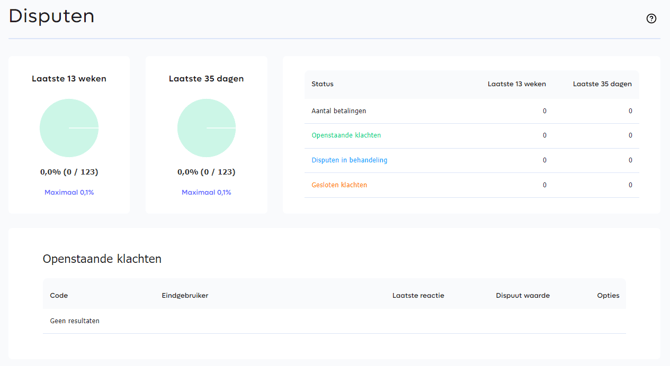The width and height of the screenshot is (670, 366).
Task: Click the Openstaande klachten status link
Action: (x=346, y=135)
